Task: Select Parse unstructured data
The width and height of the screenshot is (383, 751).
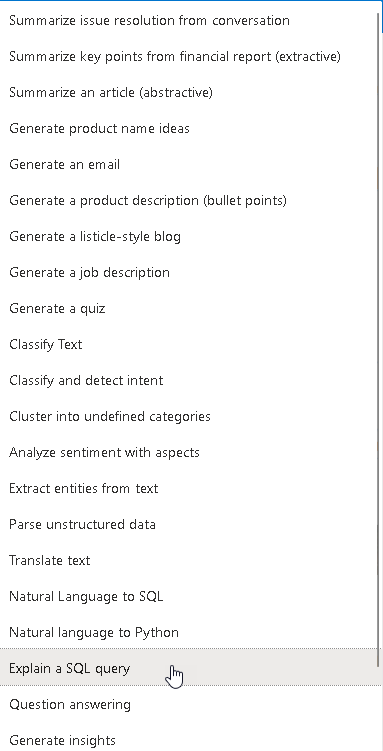Action: (189, 524)
